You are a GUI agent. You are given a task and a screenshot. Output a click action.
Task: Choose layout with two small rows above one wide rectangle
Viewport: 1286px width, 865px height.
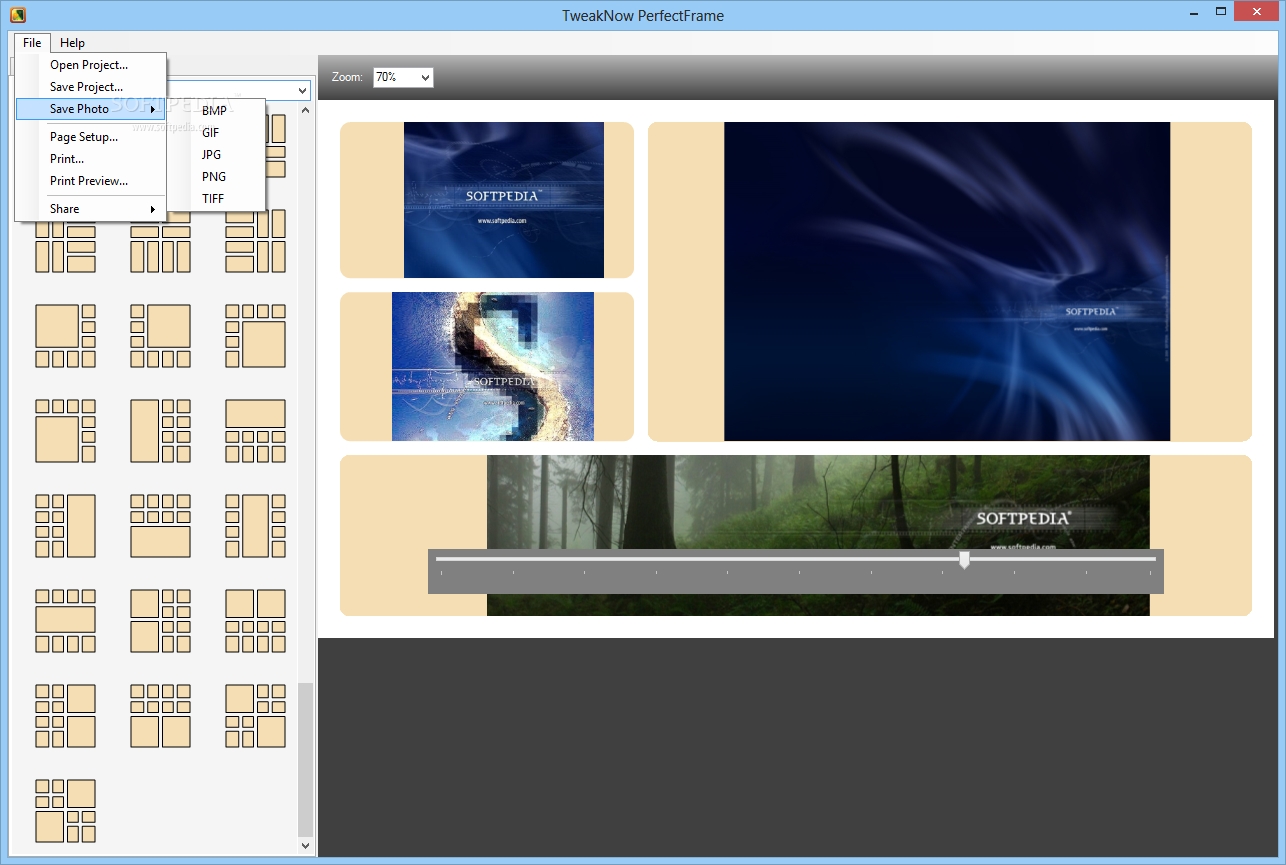(x=160, y=526)
